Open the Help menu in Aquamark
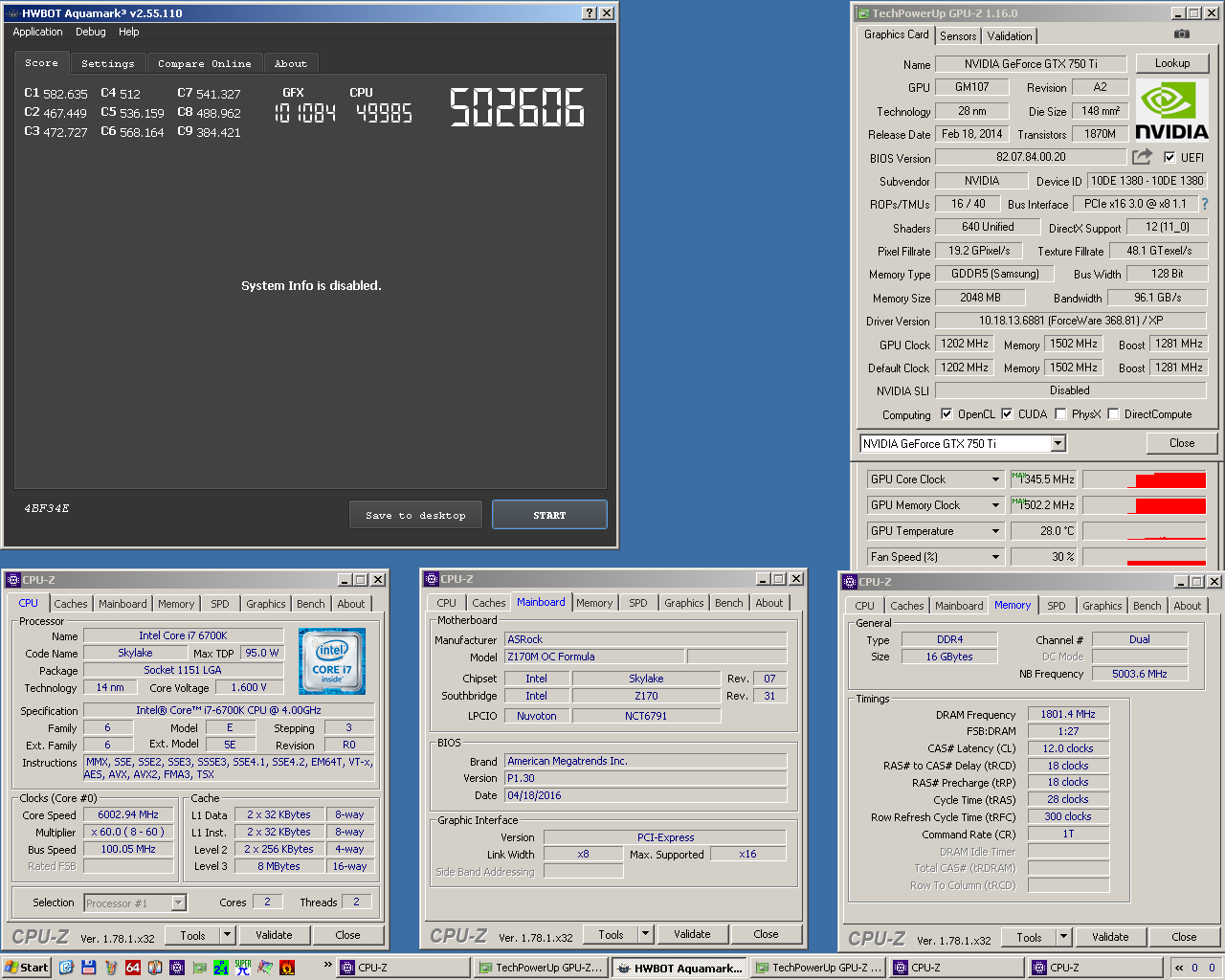Screen dimensions: 1225x980 (129, 32)
